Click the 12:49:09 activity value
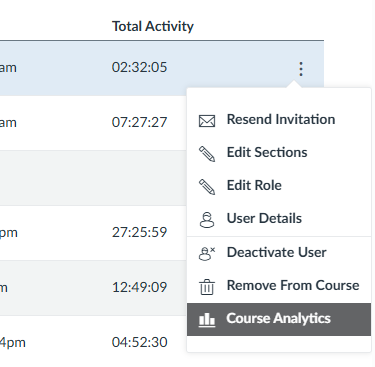The height and width of the screenshot is (367, 375). coord(139,287)
